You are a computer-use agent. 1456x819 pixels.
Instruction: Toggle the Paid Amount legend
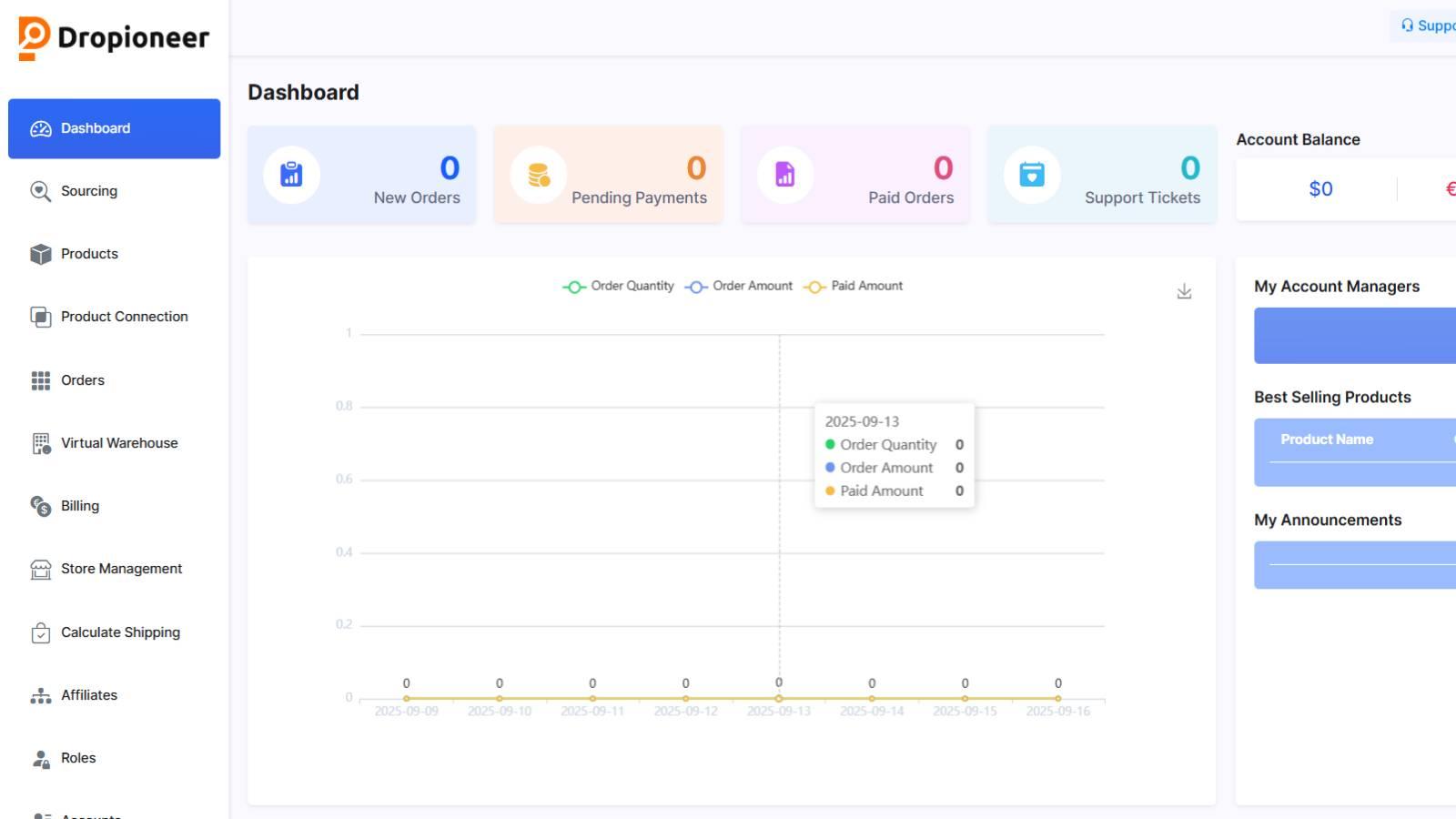[x=854, y=286]
